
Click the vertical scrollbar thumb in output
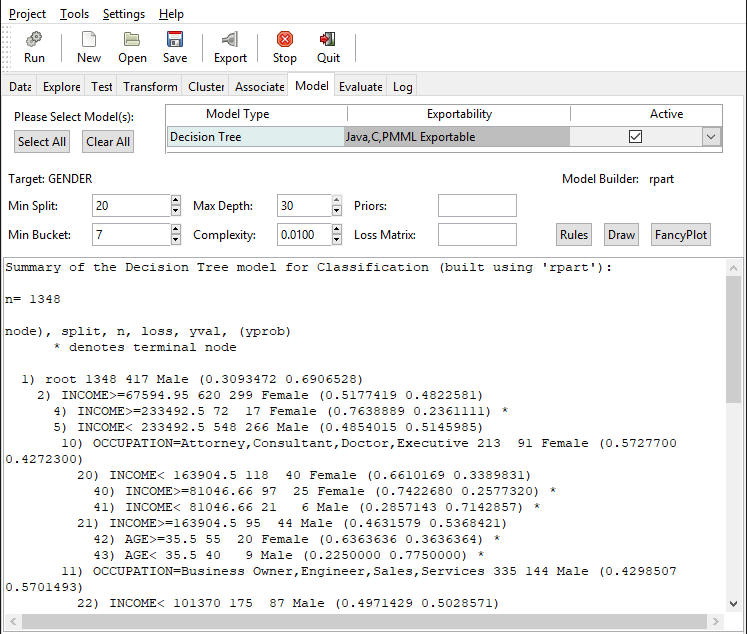(x=734, y=340)
